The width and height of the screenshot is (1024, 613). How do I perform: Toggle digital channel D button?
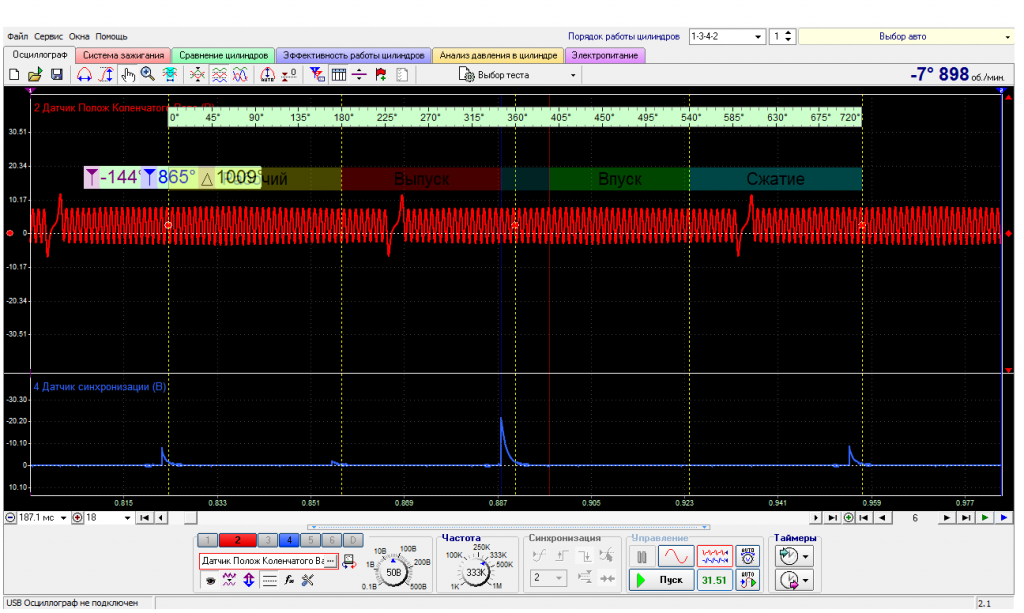point(353,540)
